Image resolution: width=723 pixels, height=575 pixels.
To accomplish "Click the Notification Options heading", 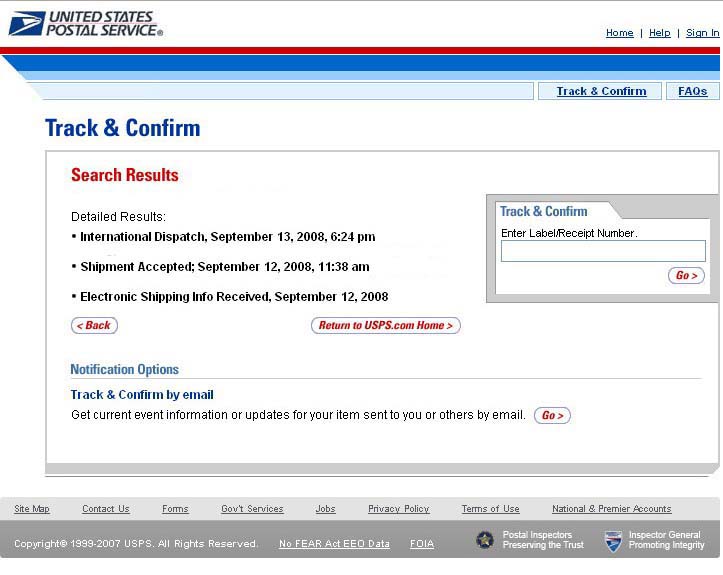I will point(124,369).
